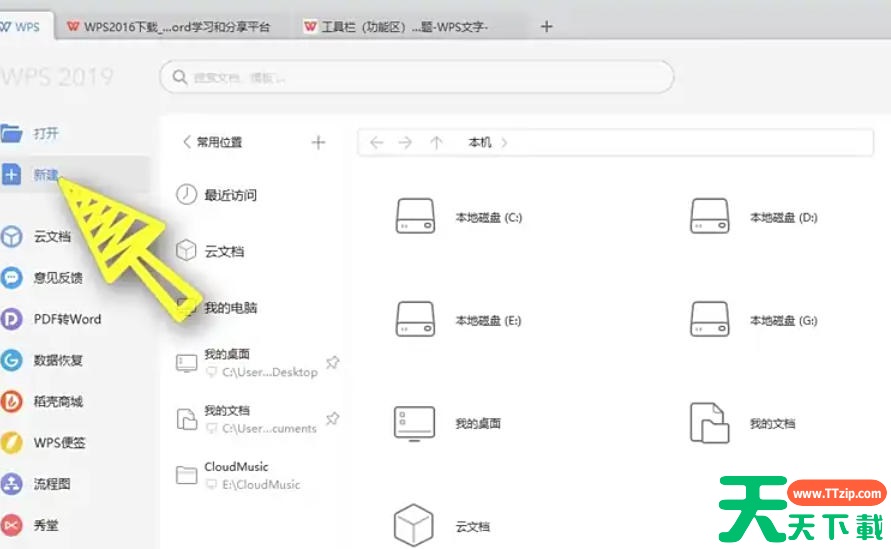
Task: Open 秀堂 icon in sidebar
Action: click(12, 524)
